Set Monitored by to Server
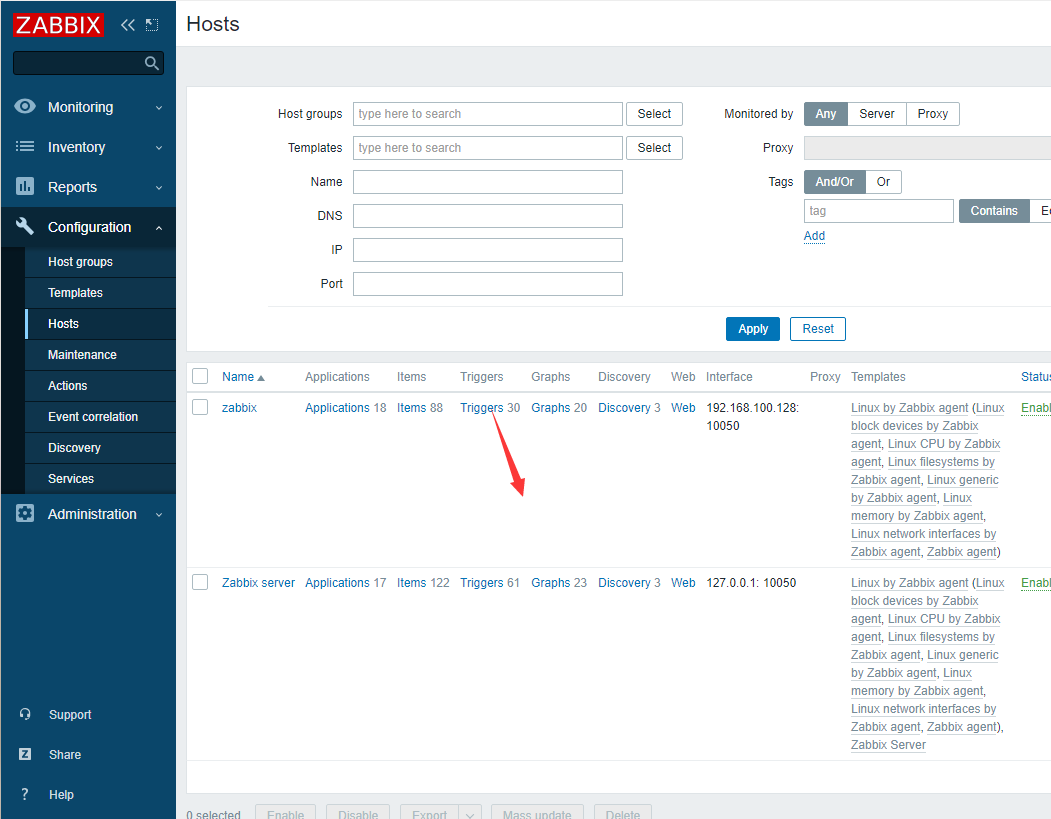The image size is (1051, 819). (x=876, y=114)
